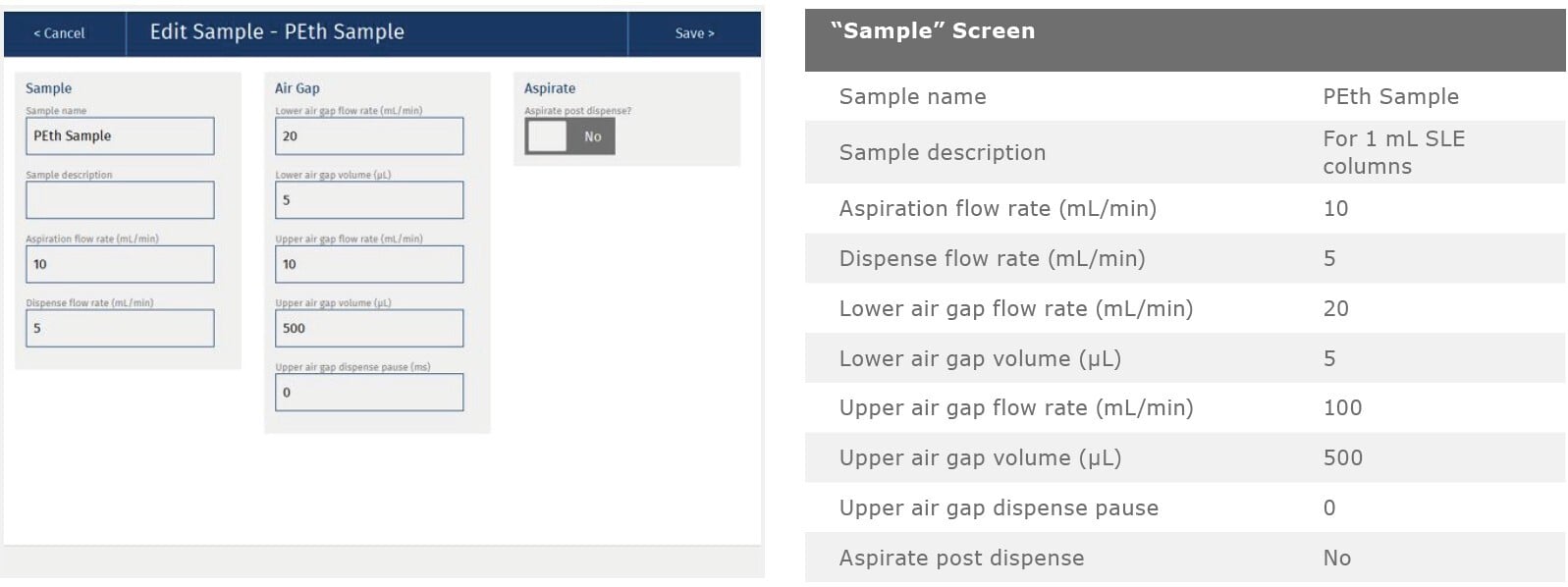The width and height of the screenshot is (1568, 587).
Task: Click the Air Gap section heading
Action: 297,88
